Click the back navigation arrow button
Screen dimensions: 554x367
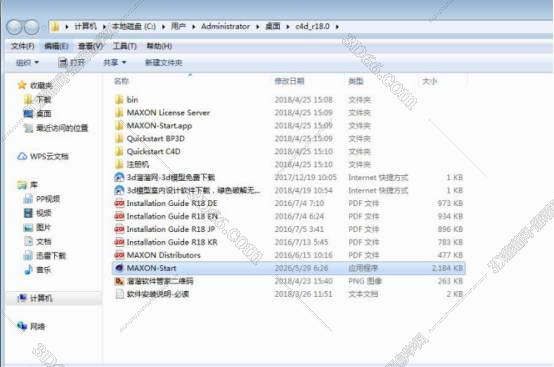(x=14, y=27)
